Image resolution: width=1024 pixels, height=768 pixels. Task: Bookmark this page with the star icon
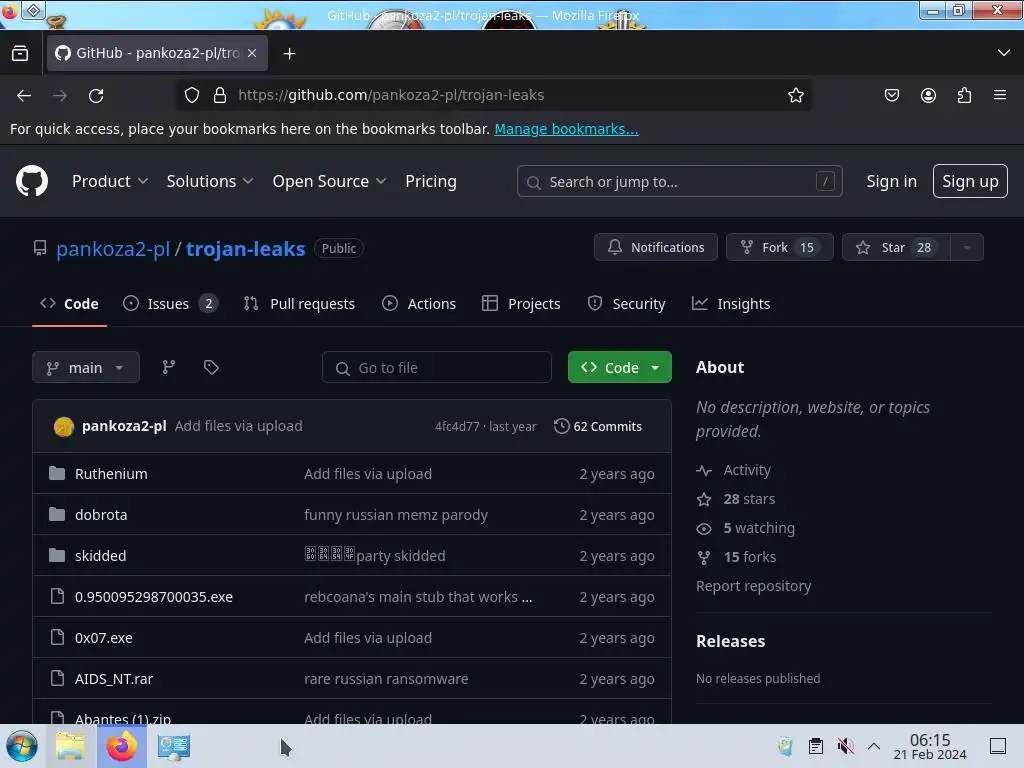pos(795,95)
